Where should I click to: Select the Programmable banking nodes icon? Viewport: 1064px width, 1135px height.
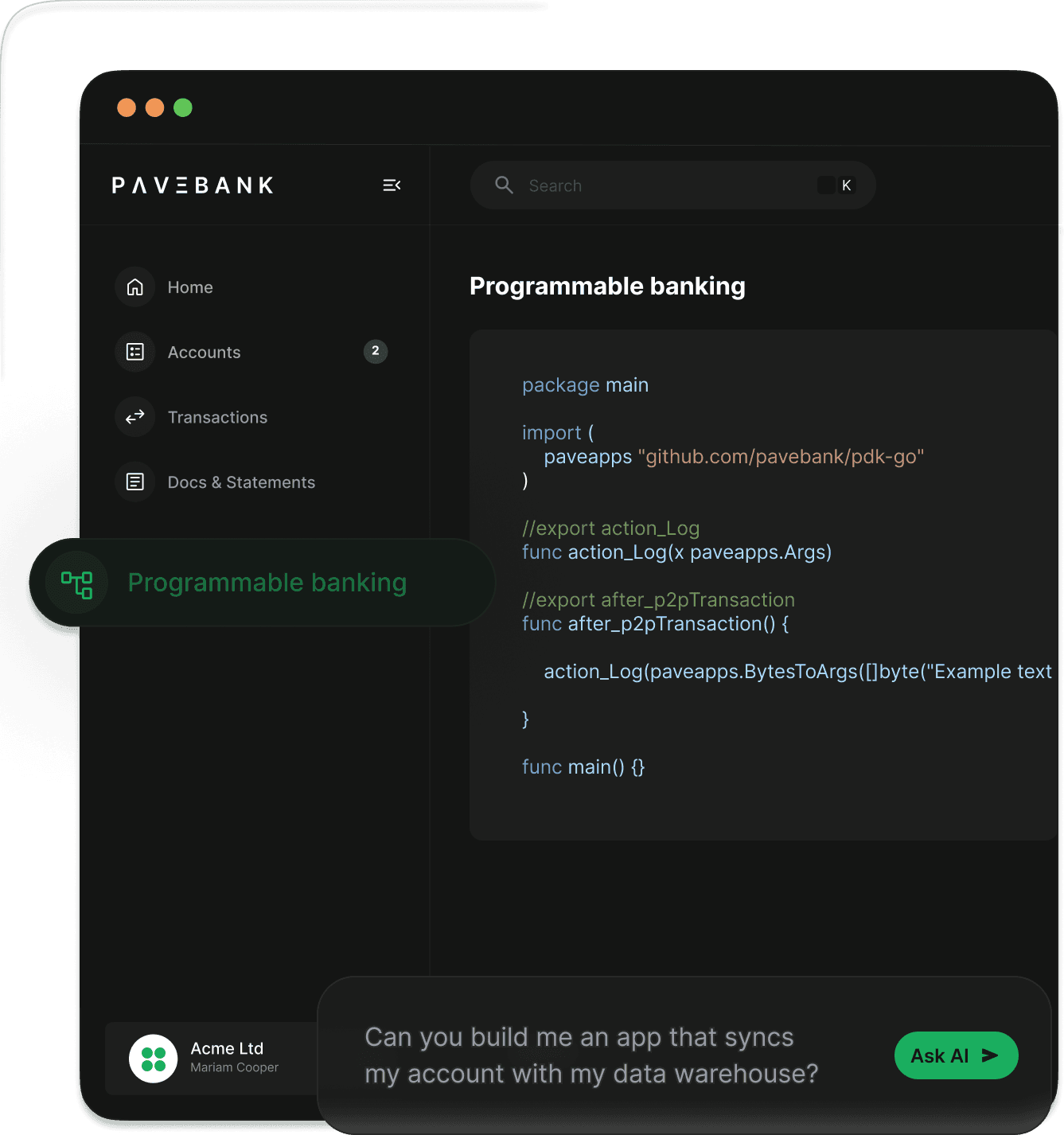tap(76, 583)
